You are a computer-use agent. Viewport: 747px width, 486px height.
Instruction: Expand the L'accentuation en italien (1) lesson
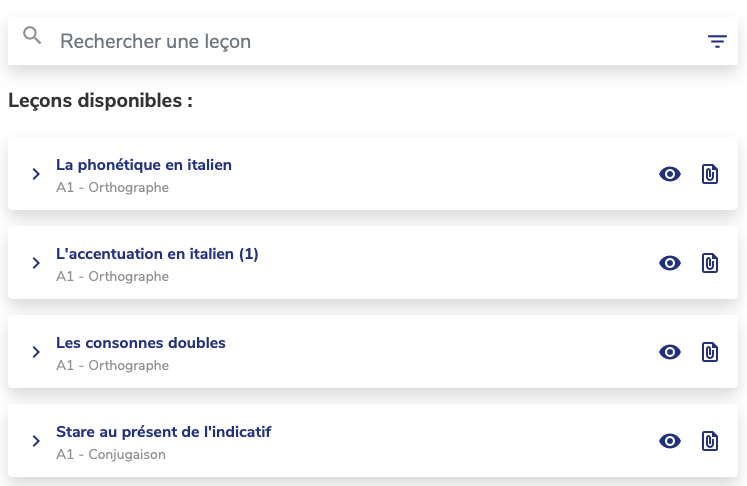pyautogui.click(x=36, y=263)
